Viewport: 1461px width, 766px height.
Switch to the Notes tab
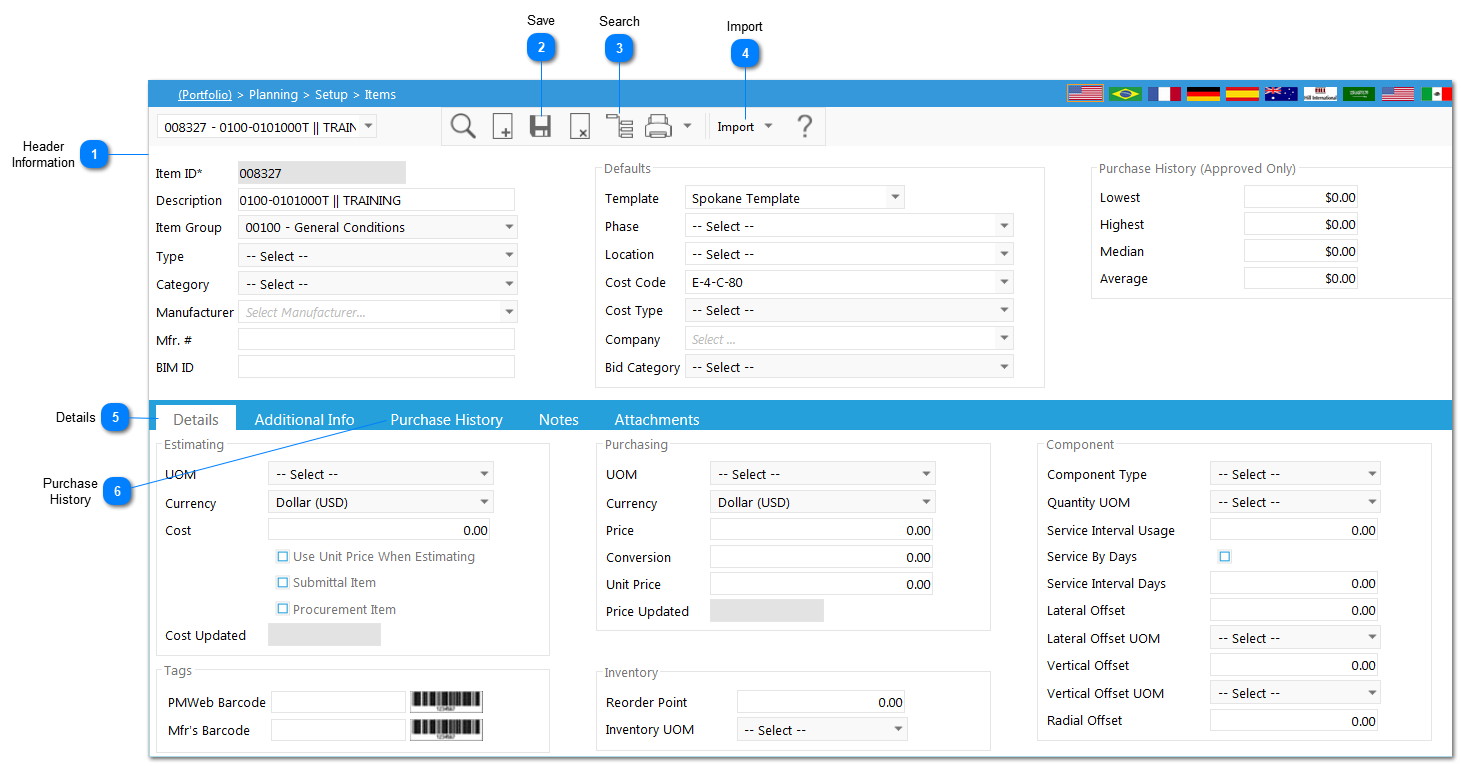558,419
